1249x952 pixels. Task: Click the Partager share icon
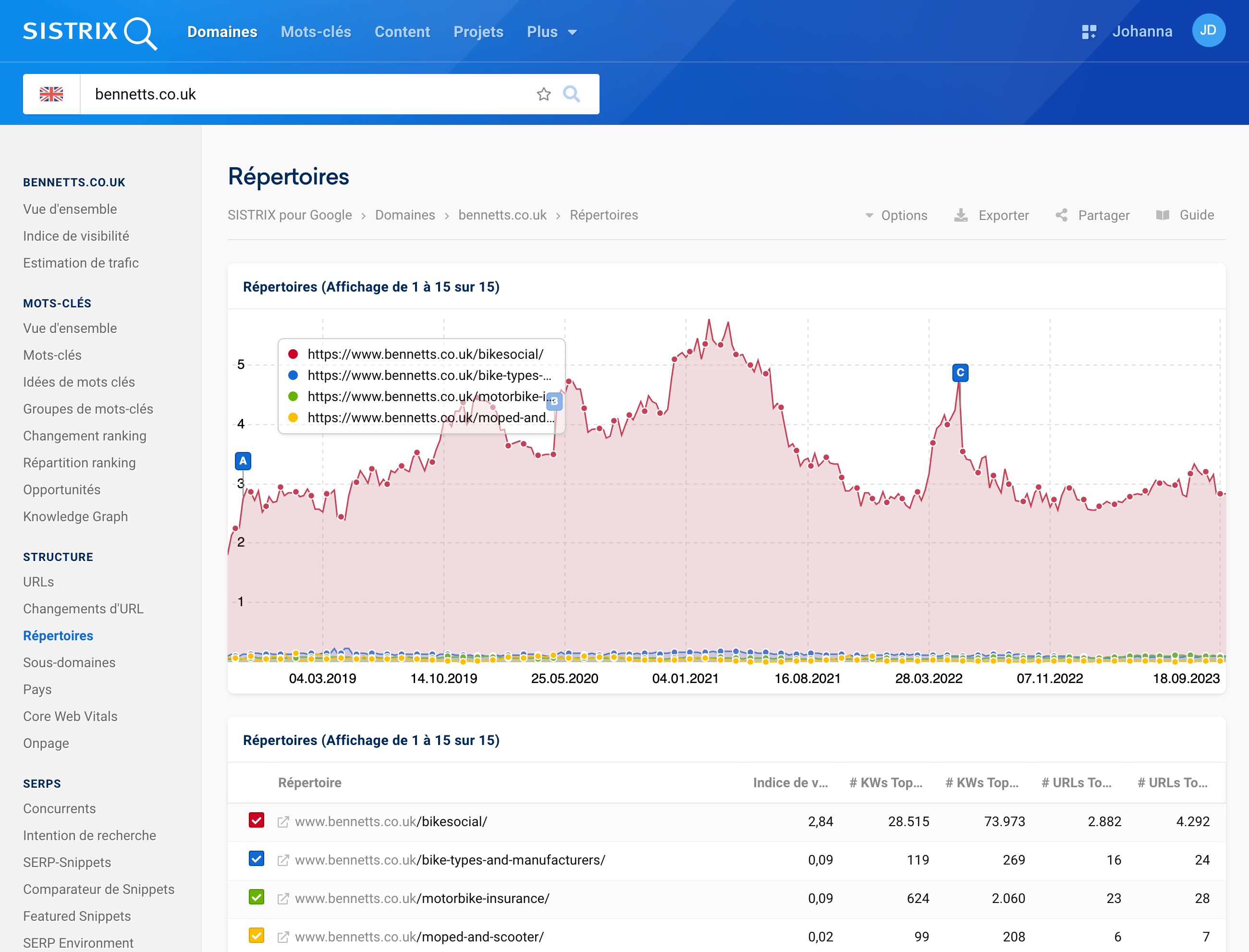click(1062, 215)
